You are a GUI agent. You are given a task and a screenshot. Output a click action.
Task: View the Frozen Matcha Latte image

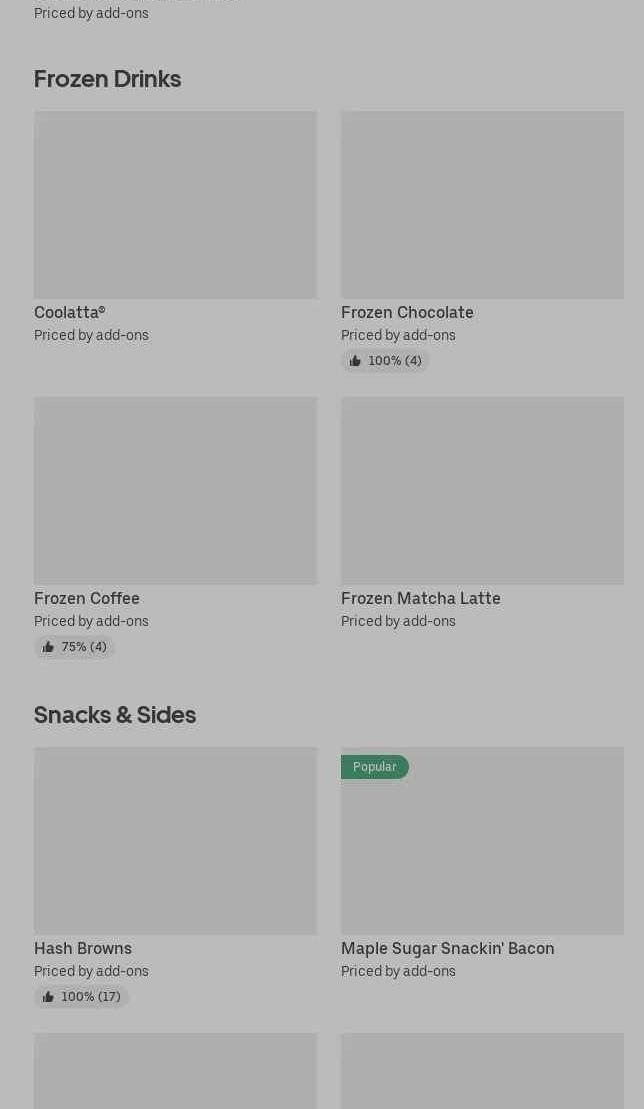(482, 491)
